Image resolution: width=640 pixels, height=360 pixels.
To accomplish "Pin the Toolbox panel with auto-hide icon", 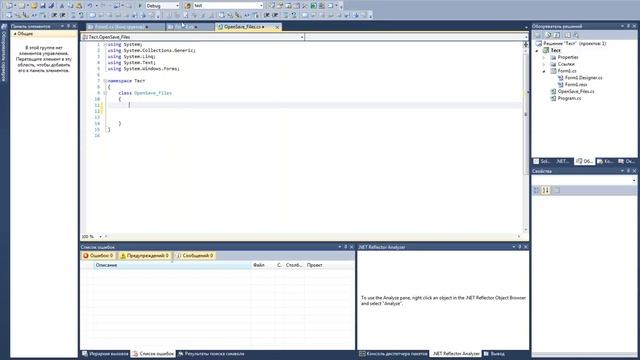I will tap(69, 26).
